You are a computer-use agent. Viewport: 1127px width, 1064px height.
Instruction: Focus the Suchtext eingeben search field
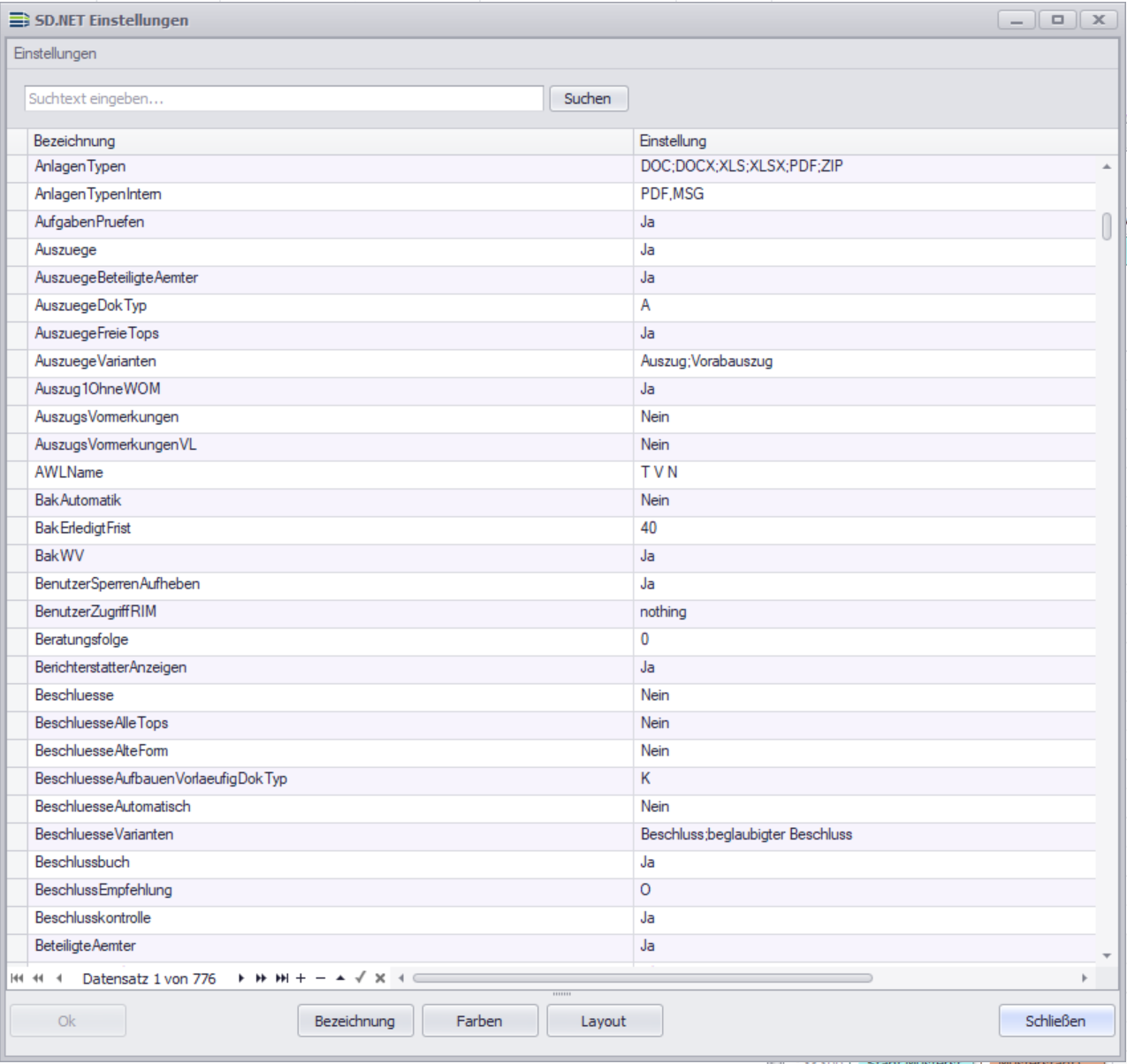283,99
